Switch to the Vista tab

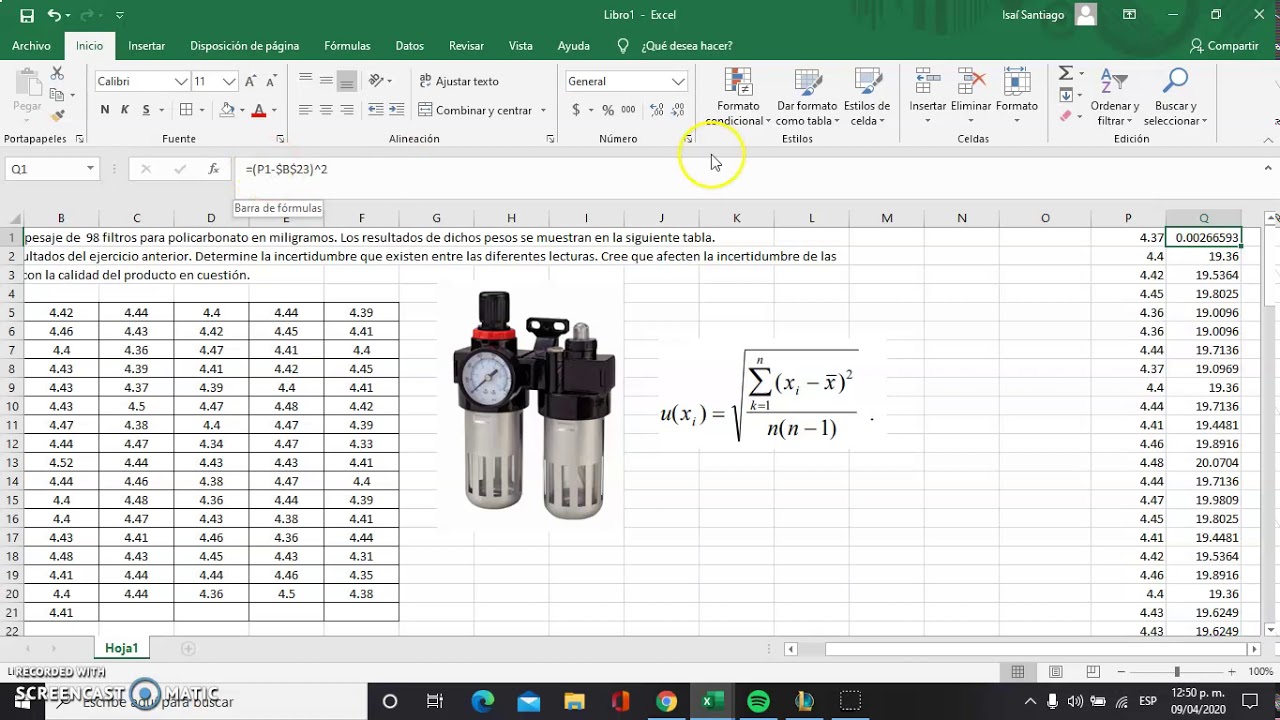[x=521, y=46]
